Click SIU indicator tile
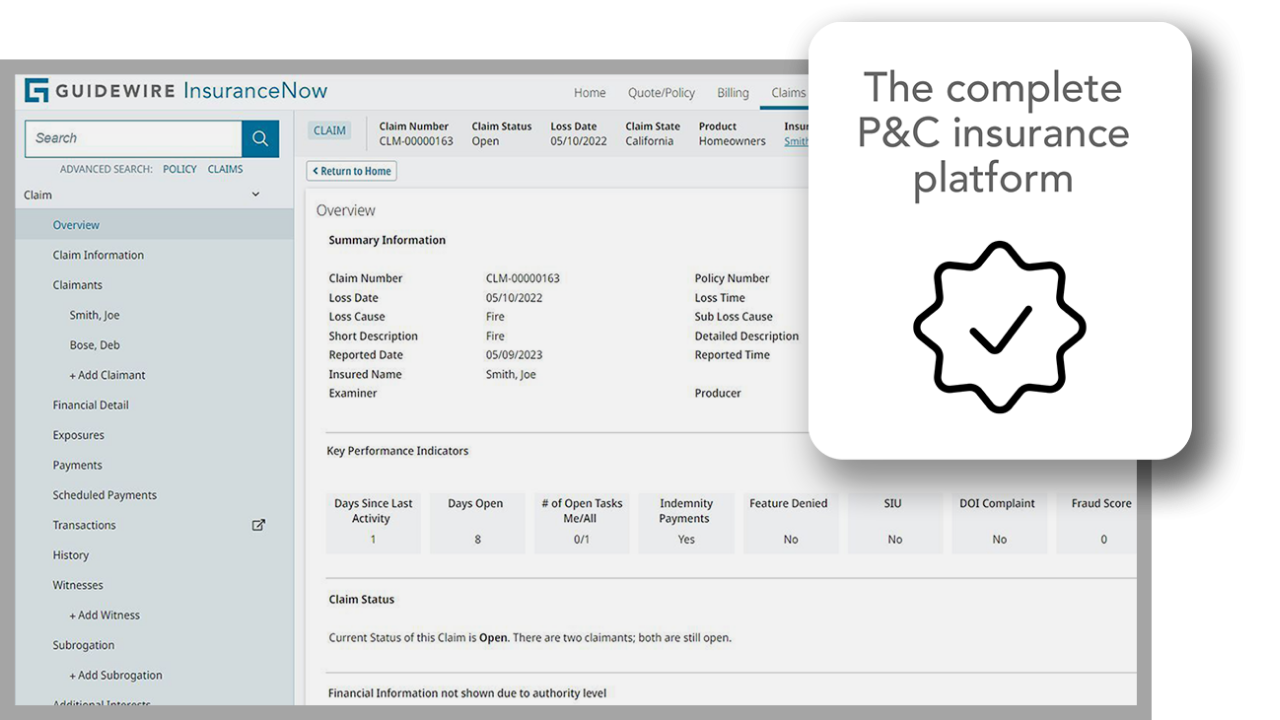1280x720 pixels. click(x=894, y=521)
